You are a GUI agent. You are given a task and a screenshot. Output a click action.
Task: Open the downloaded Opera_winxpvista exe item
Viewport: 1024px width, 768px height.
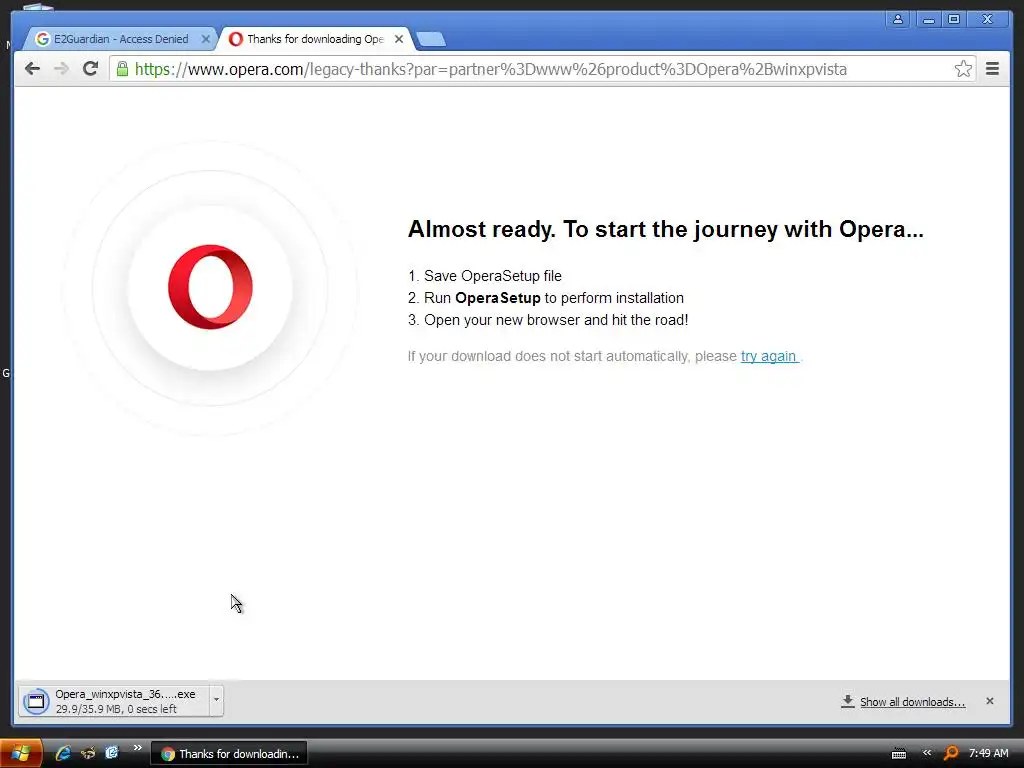114,701
